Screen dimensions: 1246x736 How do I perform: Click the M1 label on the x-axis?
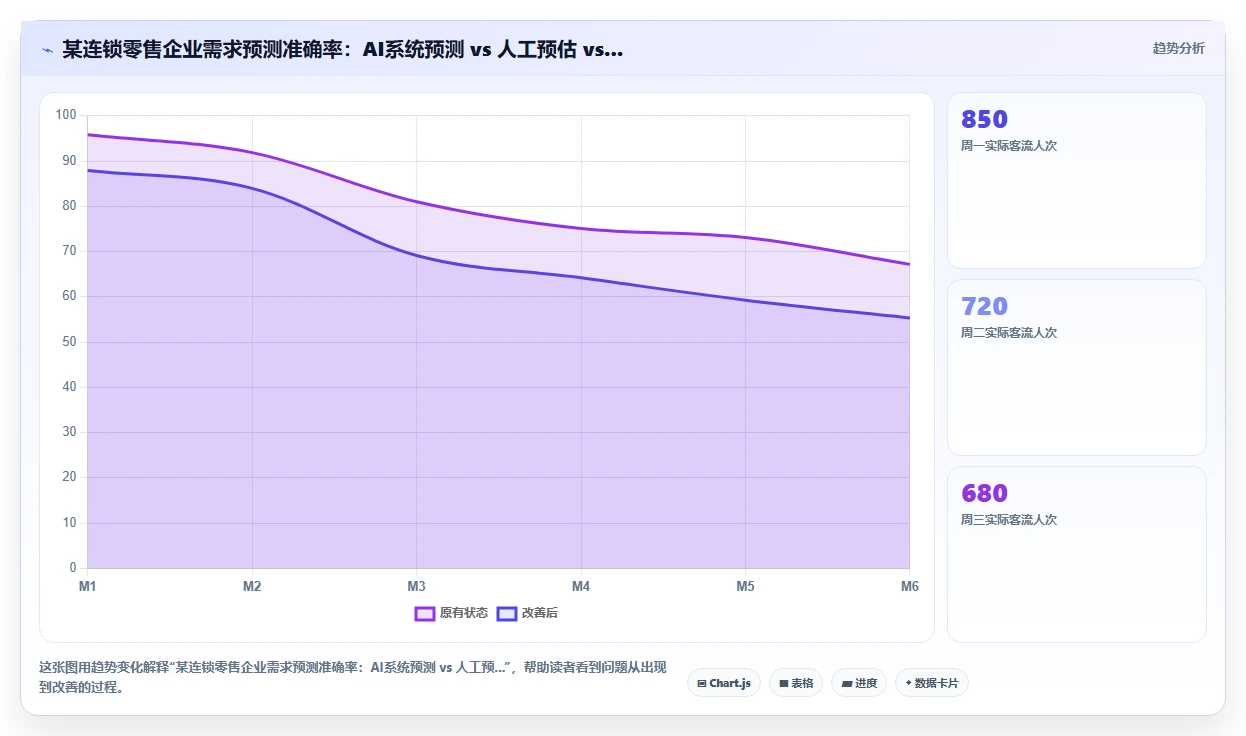[88, 586]
